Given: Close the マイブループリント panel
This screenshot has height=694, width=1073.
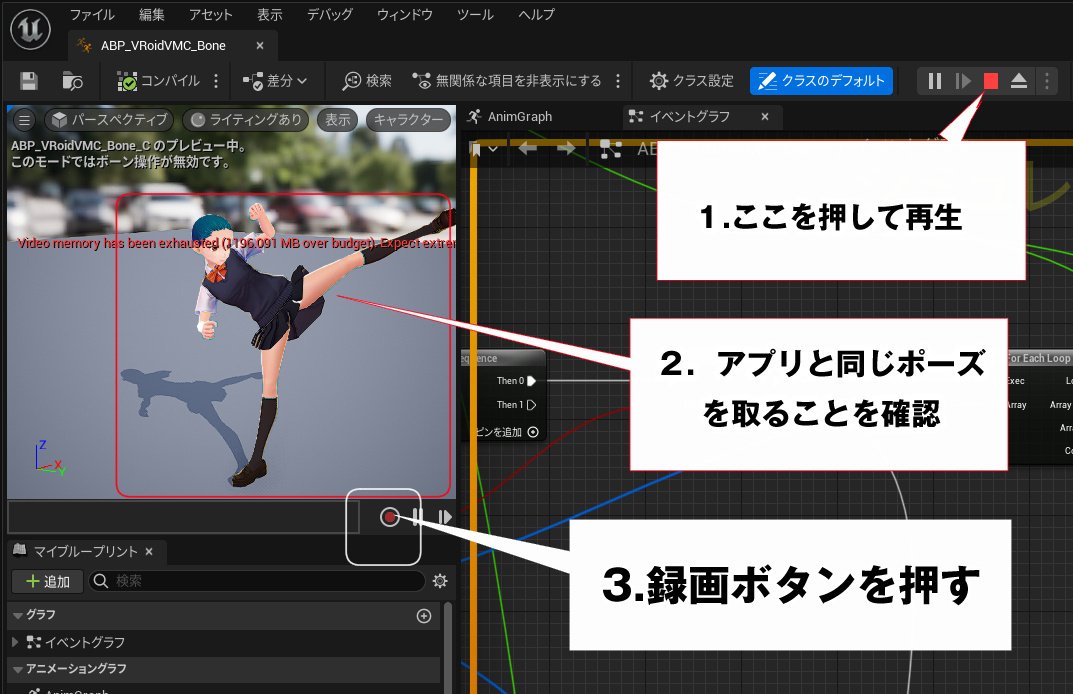Looking at the screenshot, I should 149,551.
